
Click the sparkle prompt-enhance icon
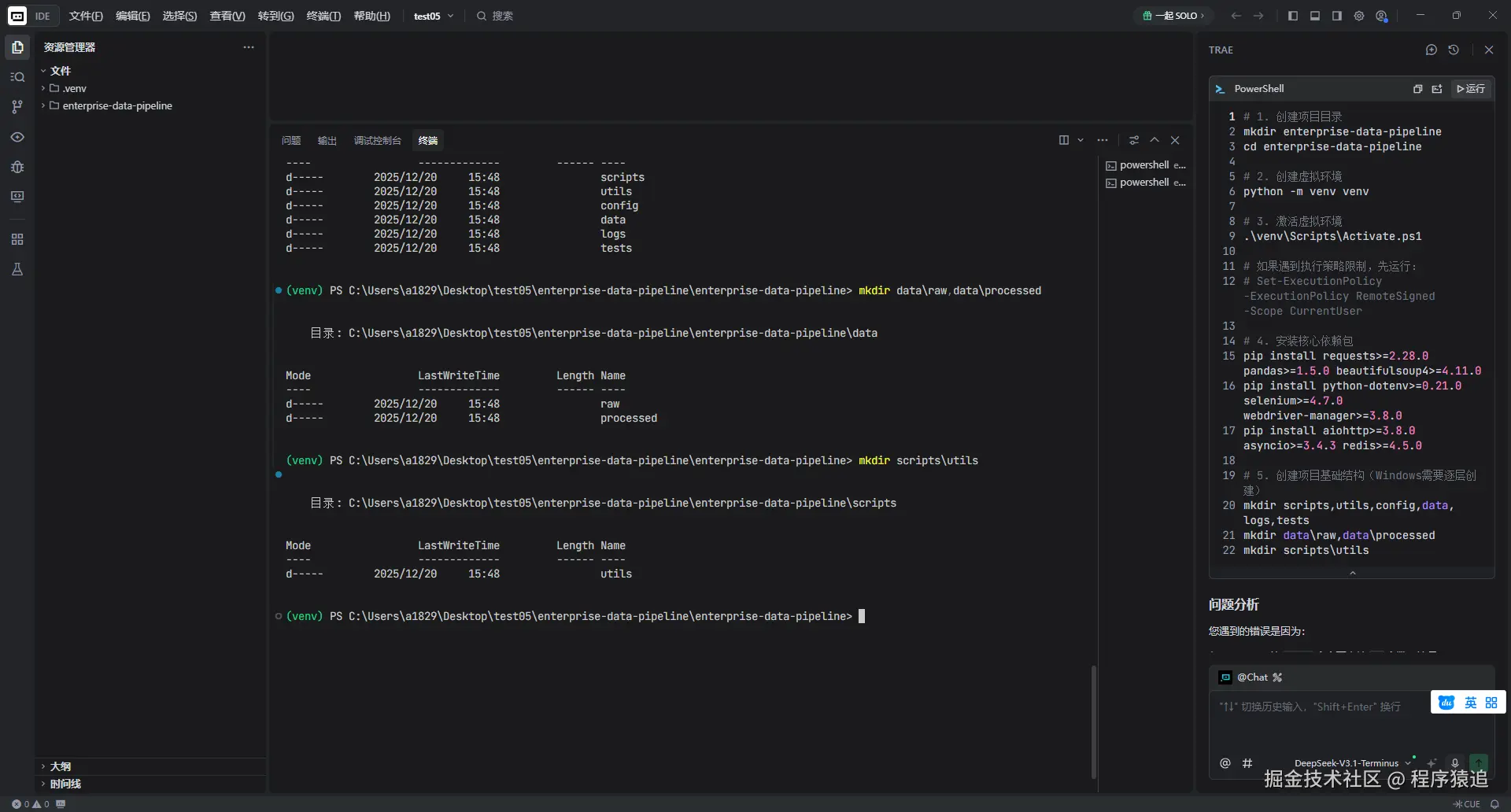click(x=1432, y=762)
